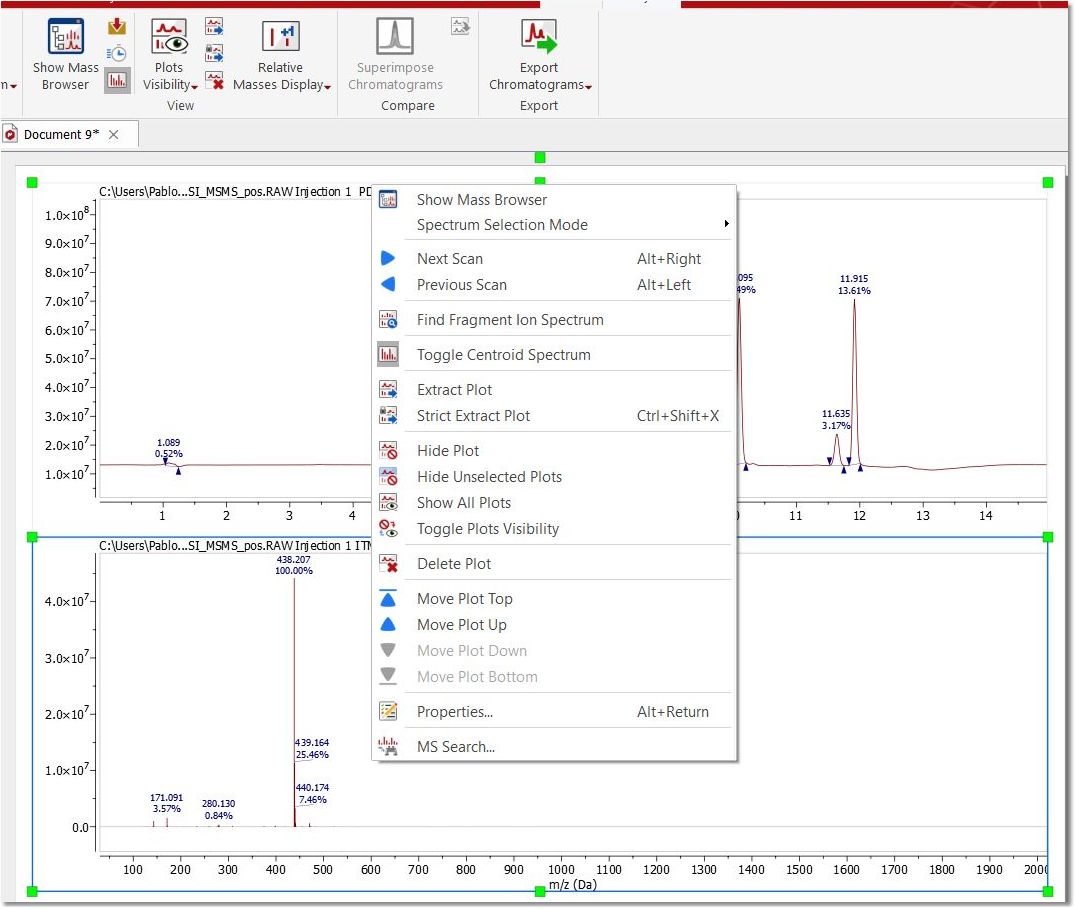The image size is (1075, 909).
Task: Select Find Fragment Ion Spectrum in context menu
Action: pos(510,320)
